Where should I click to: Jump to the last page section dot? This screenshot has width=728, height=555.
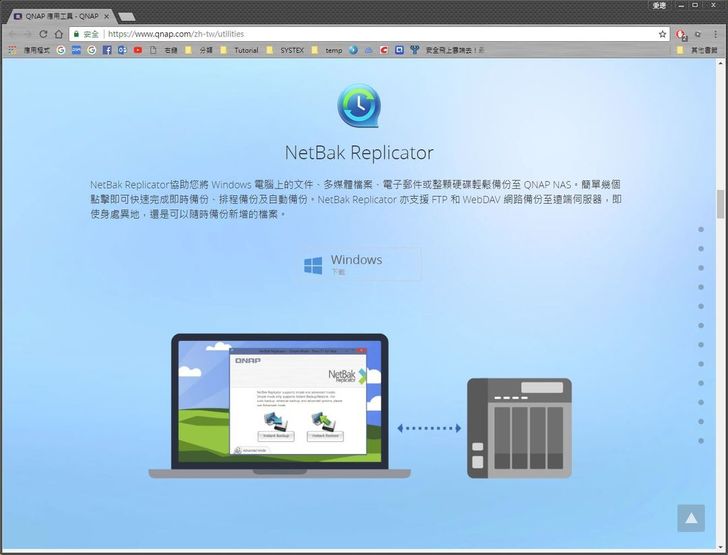click(701, 441)
